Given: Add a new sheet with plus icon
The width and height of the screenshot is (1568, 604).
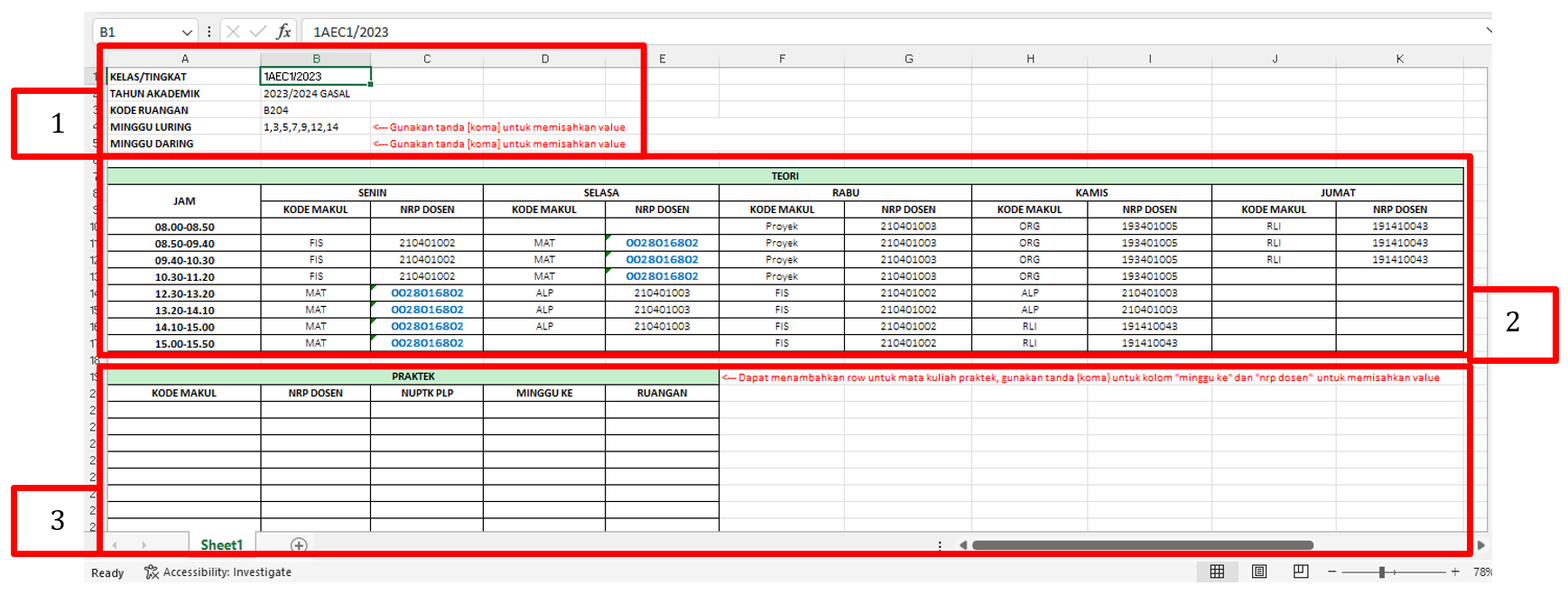Looking at the screenshot, I should 299,545.
